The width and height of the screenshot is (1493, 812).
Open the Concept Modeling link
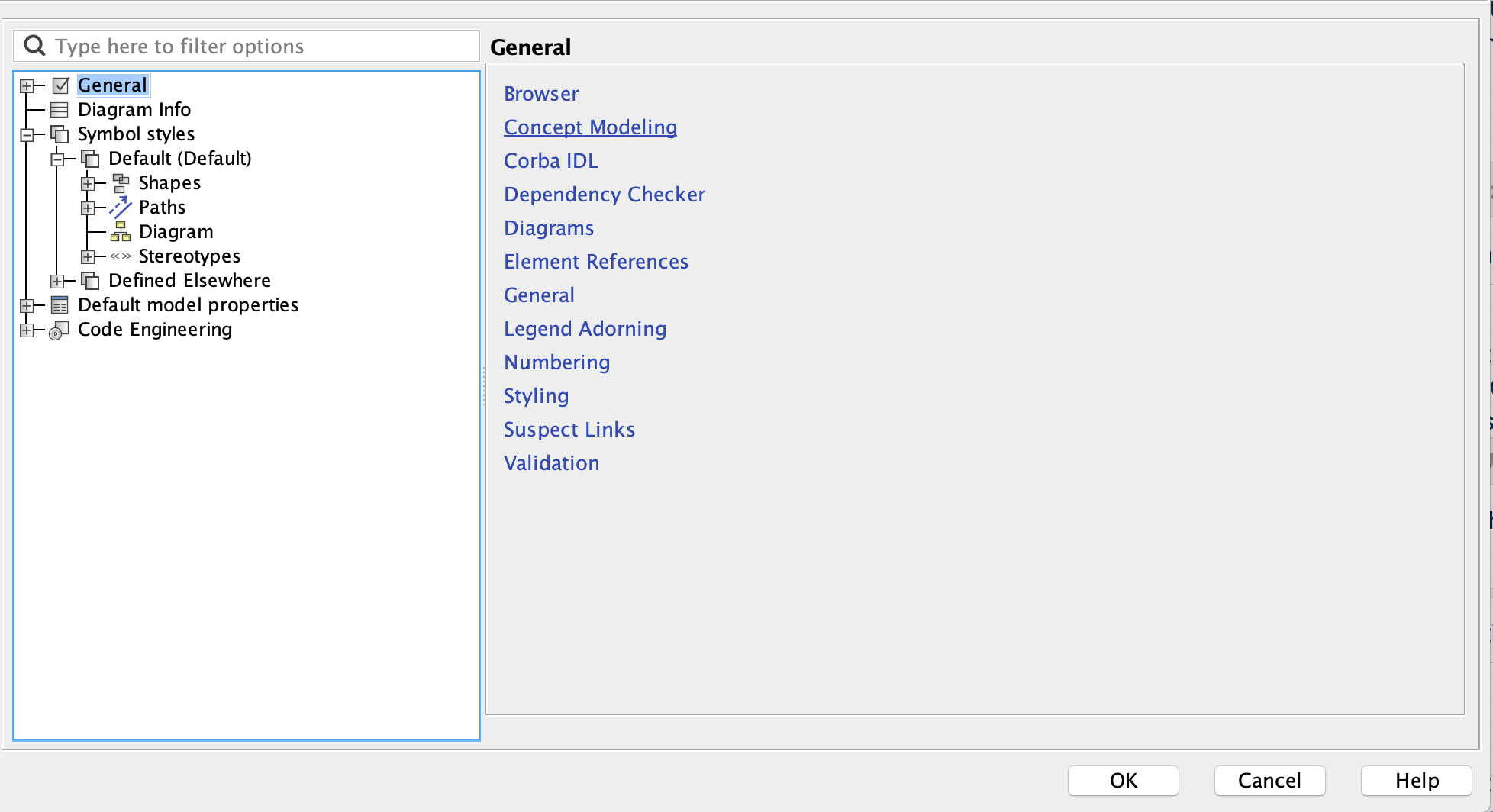(590, 127)
